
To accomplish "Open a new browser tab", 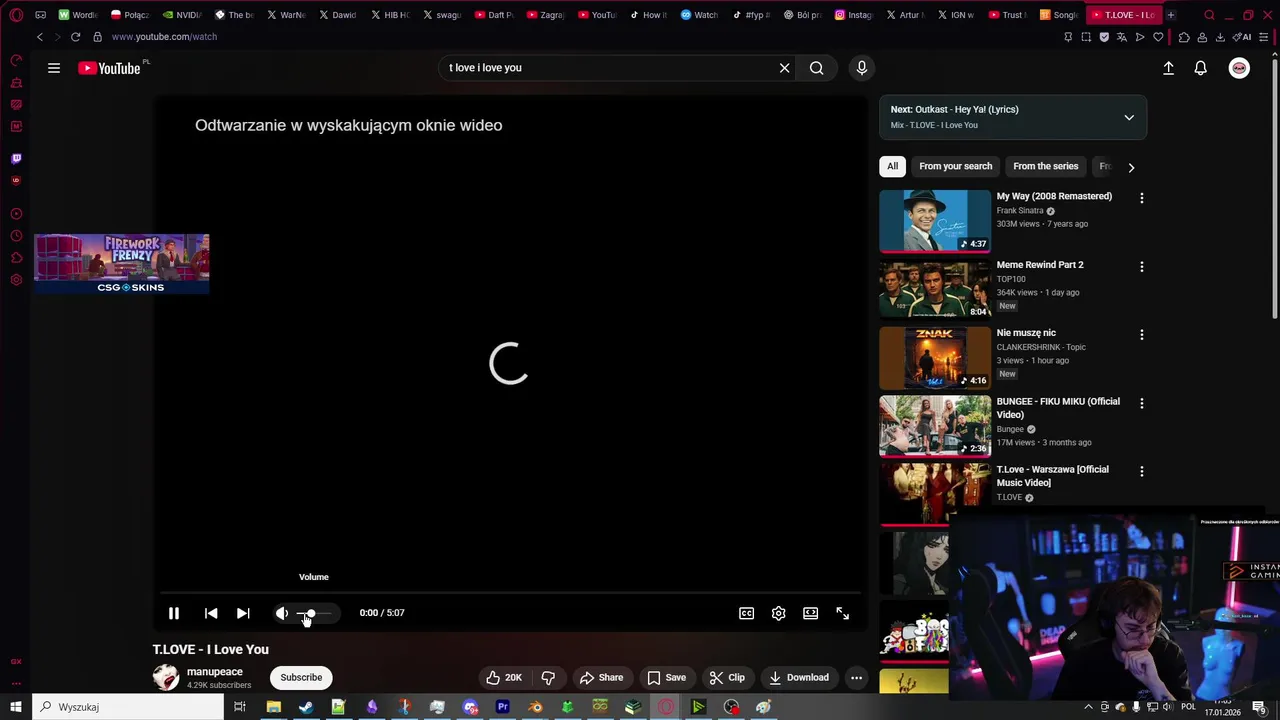I will (x=1170, y=15).
